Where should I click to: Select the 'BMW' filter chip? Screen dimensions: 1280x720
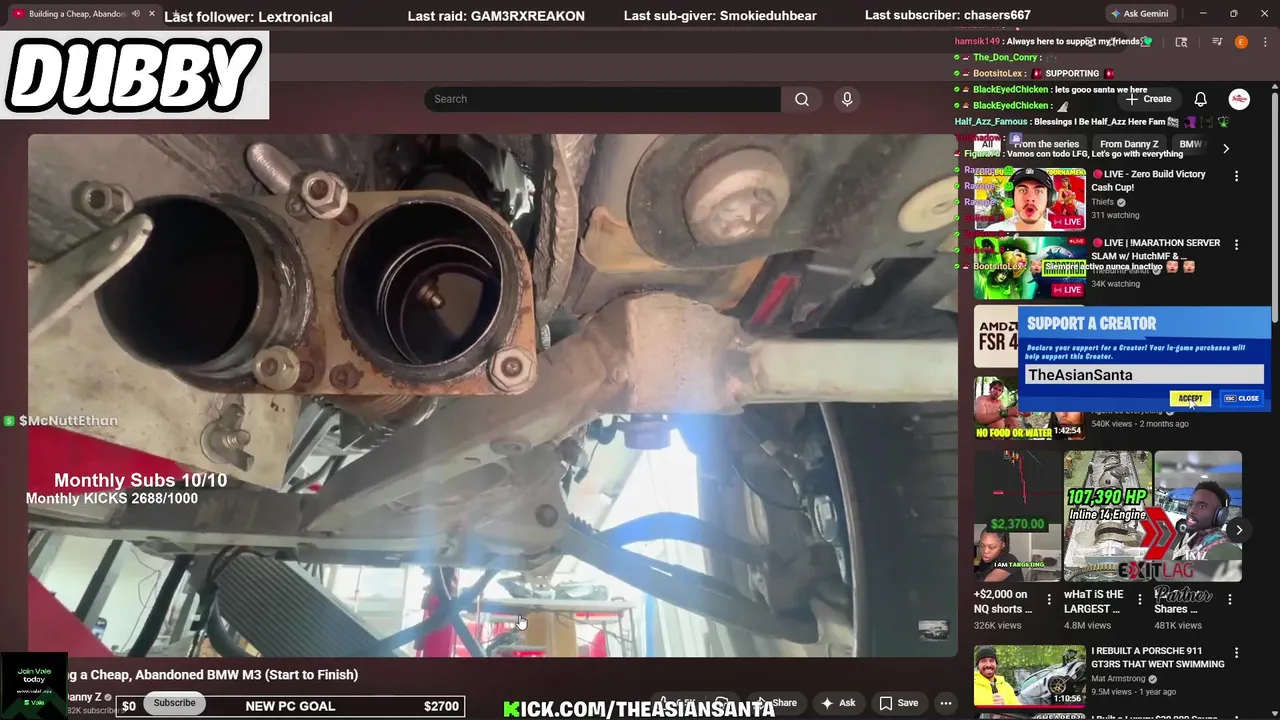coord(1192,144)
